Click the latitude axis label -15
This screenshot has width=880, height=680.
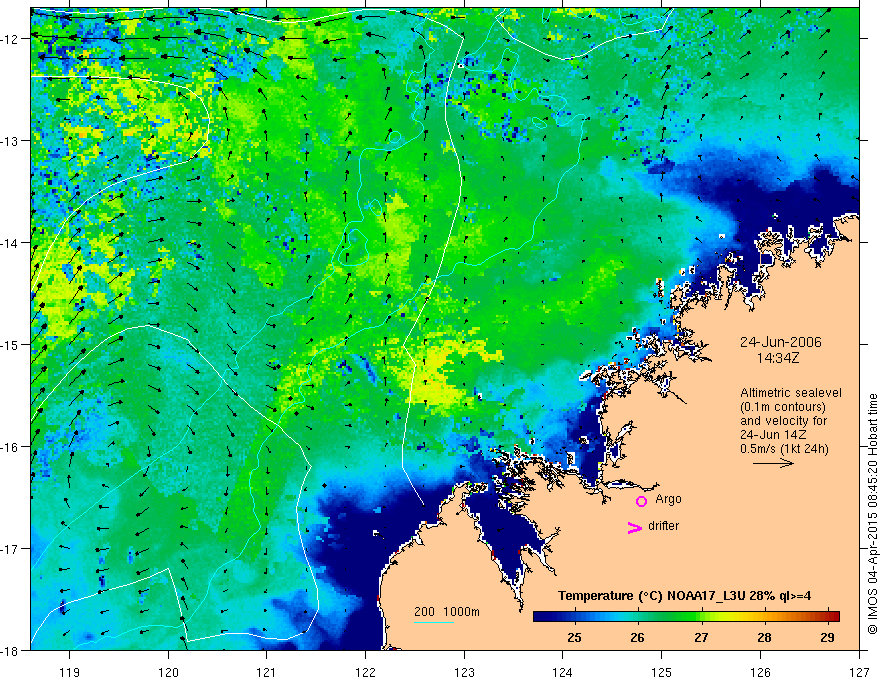click(11, 344)
